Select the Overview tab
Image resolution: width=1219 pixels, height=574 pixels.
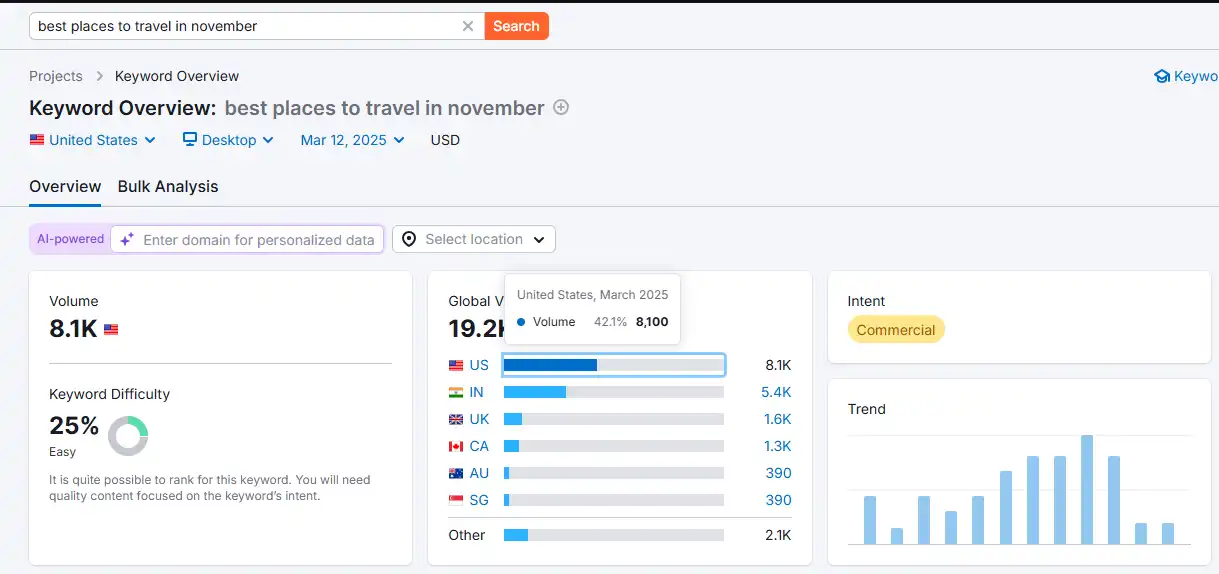pyautogui.click(x=65, y=186)
